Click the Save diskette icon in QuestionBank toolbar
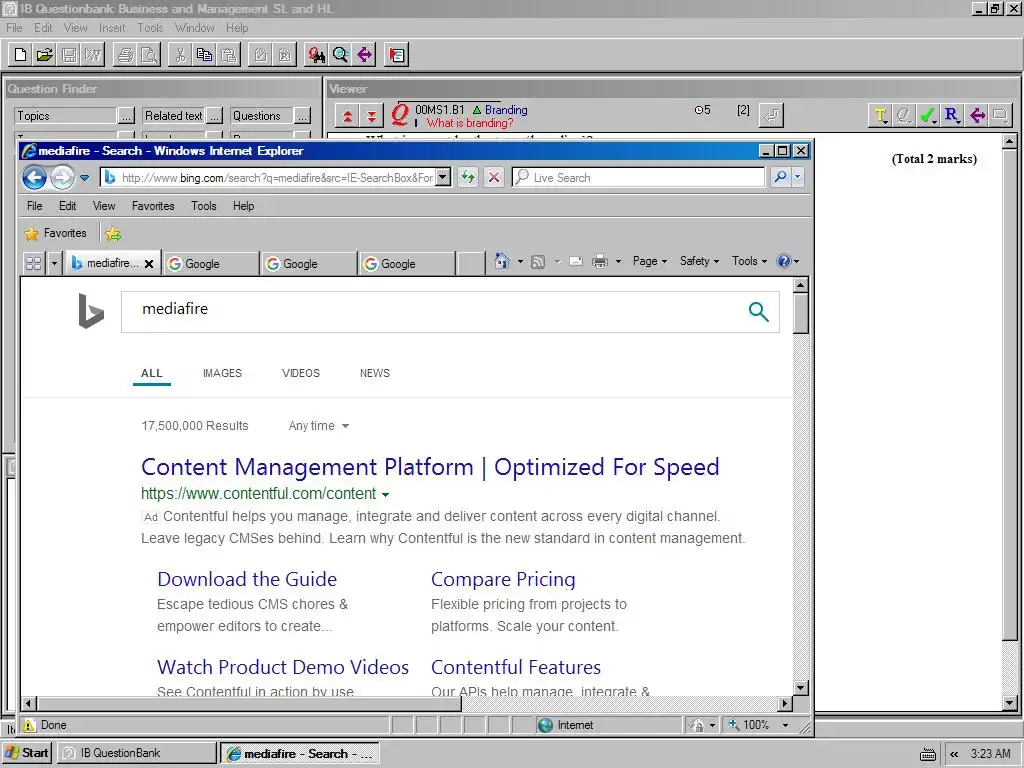 coord(69,55)
